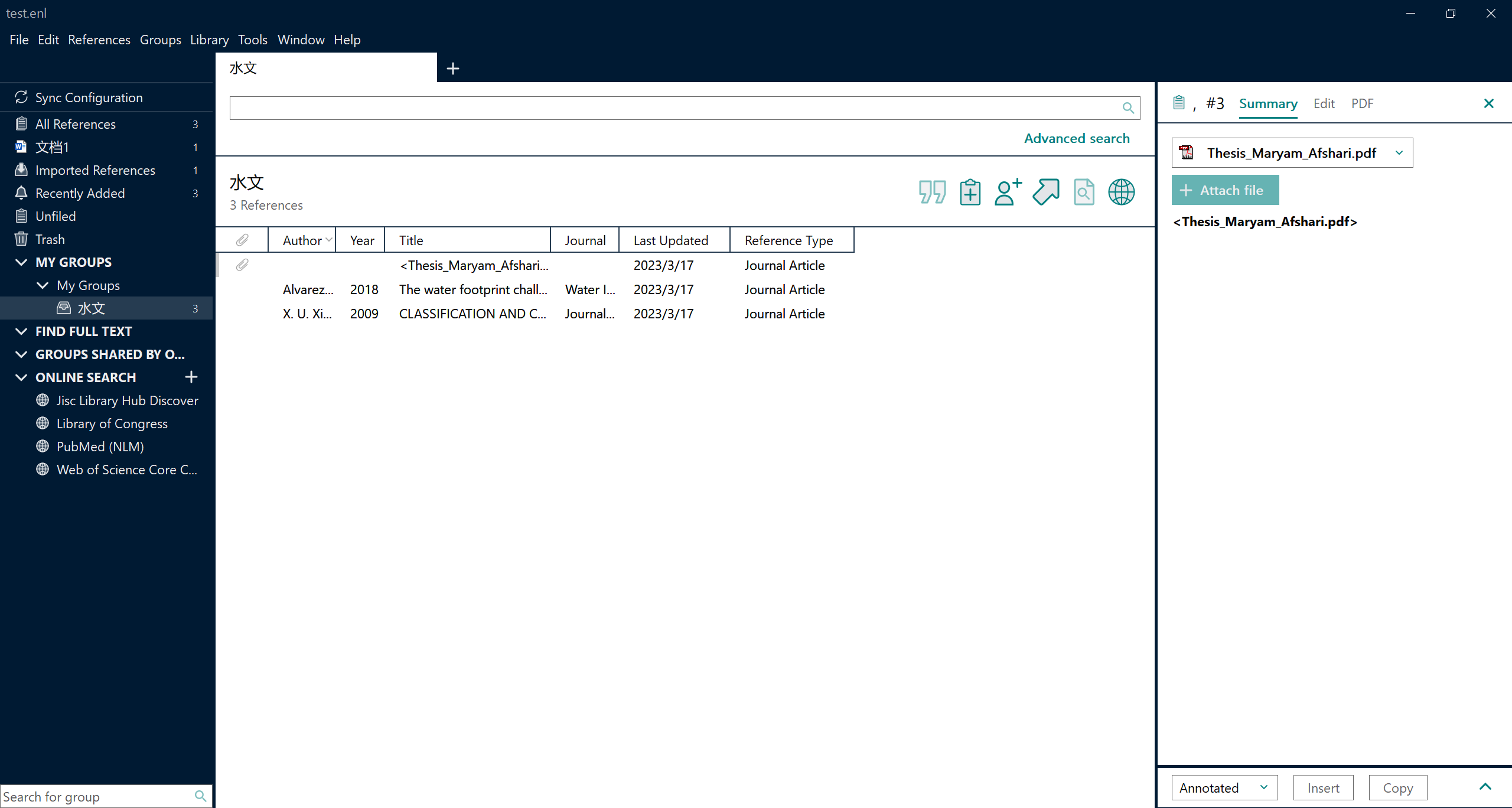
Task: Sort by the Reference Type column header
Action: (791, 240)
